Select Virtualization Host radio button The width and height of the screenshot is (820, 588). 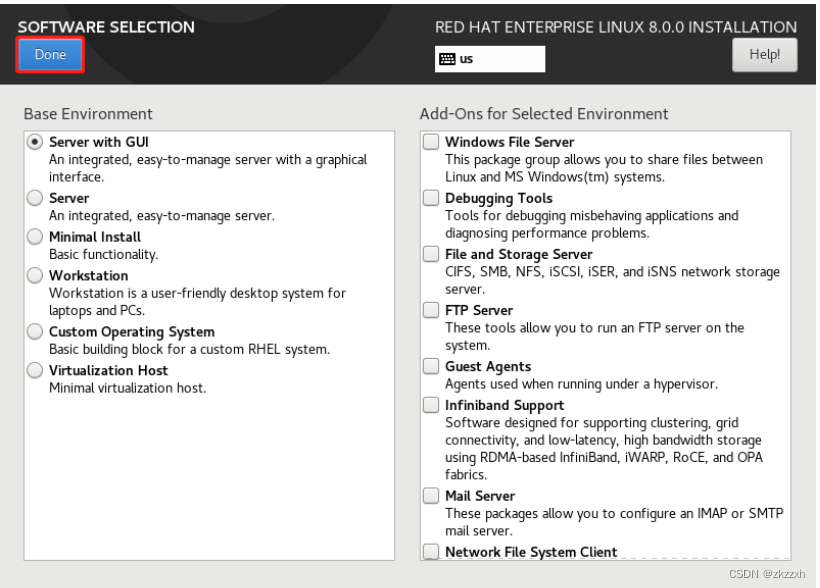[35, 370]
